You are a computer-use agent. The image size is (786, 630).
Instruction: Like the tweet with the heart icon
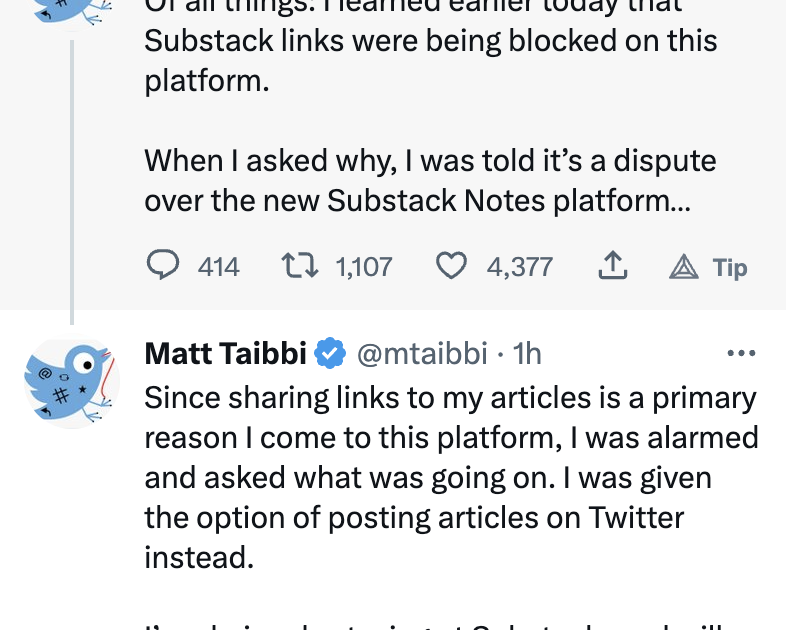pyautogui.click(x=452, y=266)
